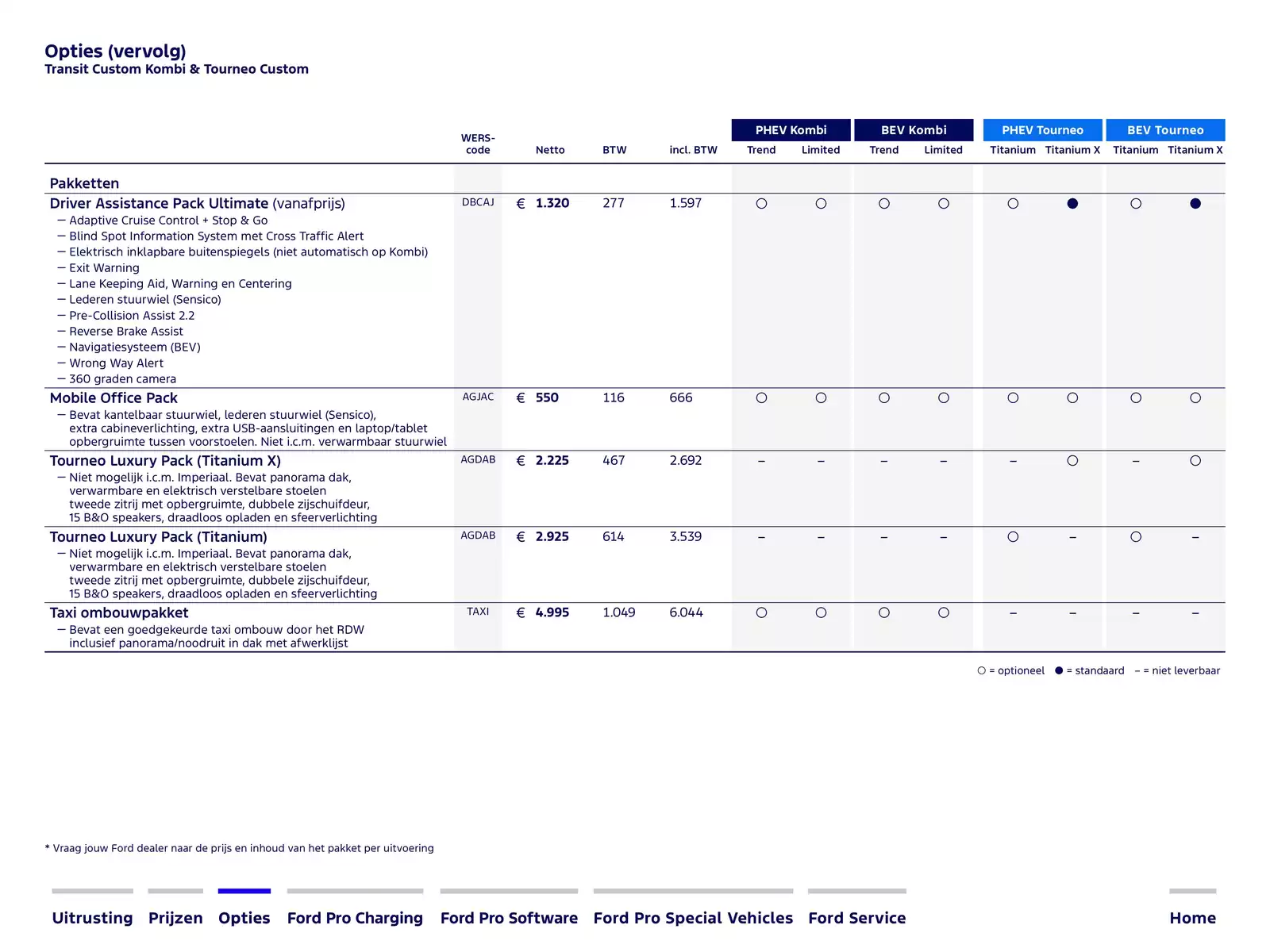
Task: Go to the Prijzen tab
Action: click(175, 917)
